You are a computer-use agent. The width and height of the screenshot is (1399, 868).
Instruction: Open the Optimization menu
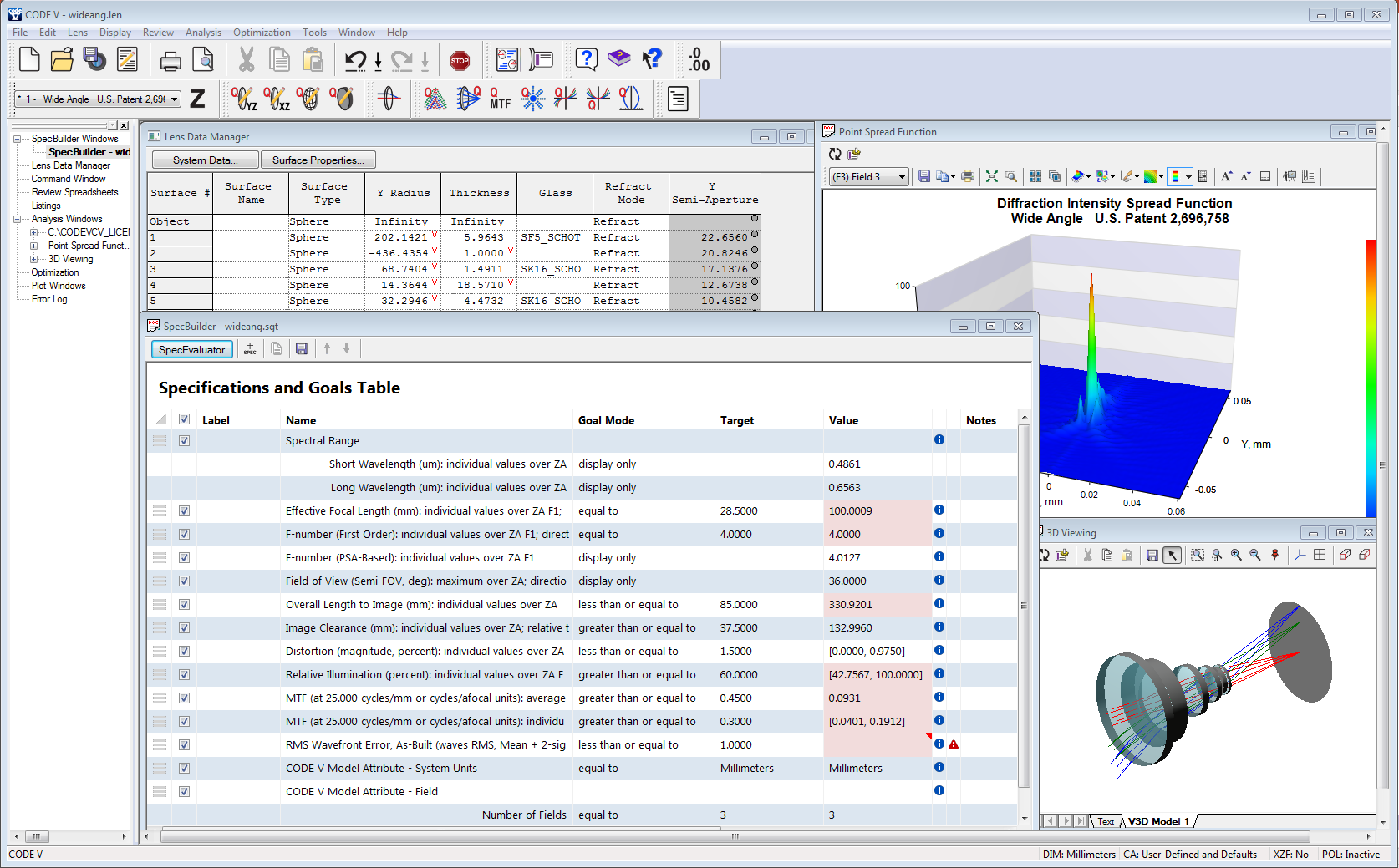click(x=262, y=33)
